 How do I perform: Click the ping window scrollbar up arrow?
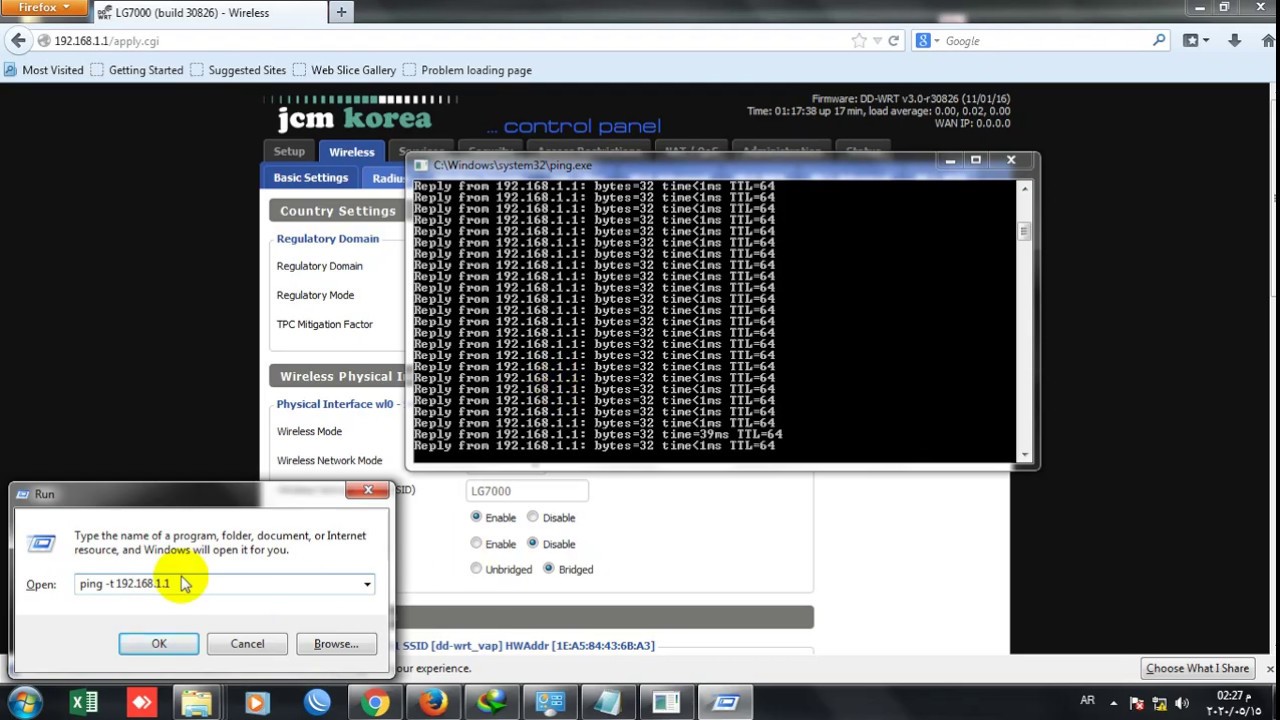tap(1024, 187)
